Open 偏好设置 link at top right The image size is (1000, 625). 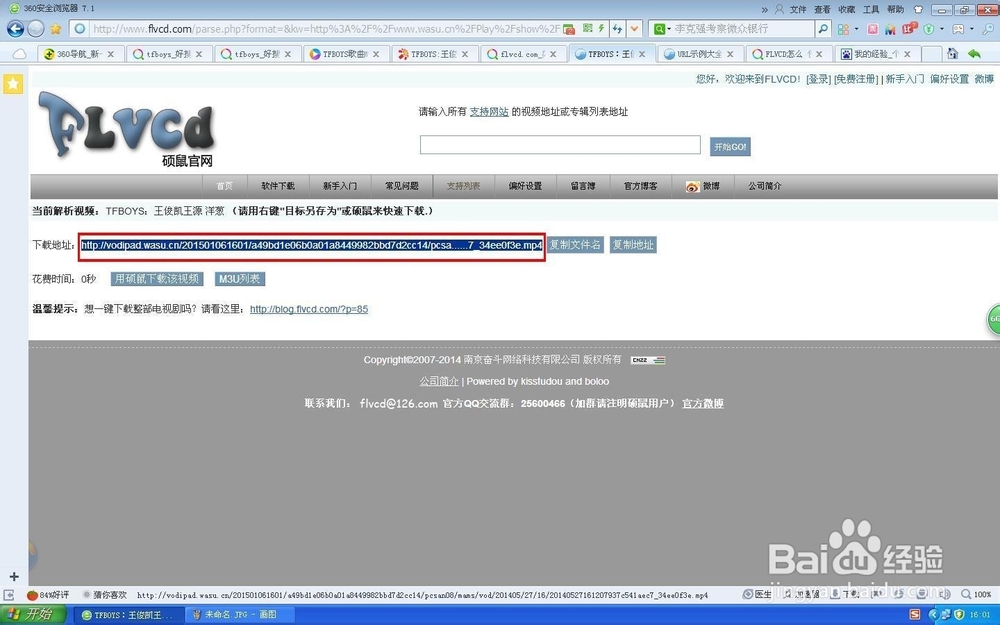949,79
